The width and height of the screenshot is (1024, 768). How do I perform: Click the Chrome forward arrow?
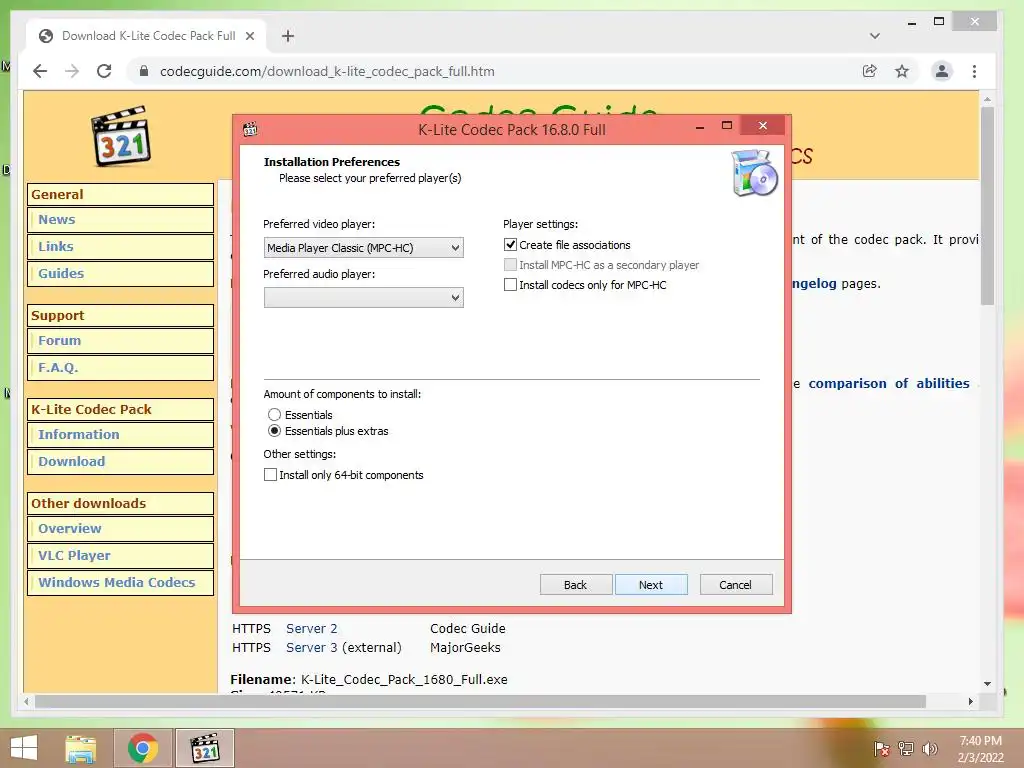[x=72, y=71]
